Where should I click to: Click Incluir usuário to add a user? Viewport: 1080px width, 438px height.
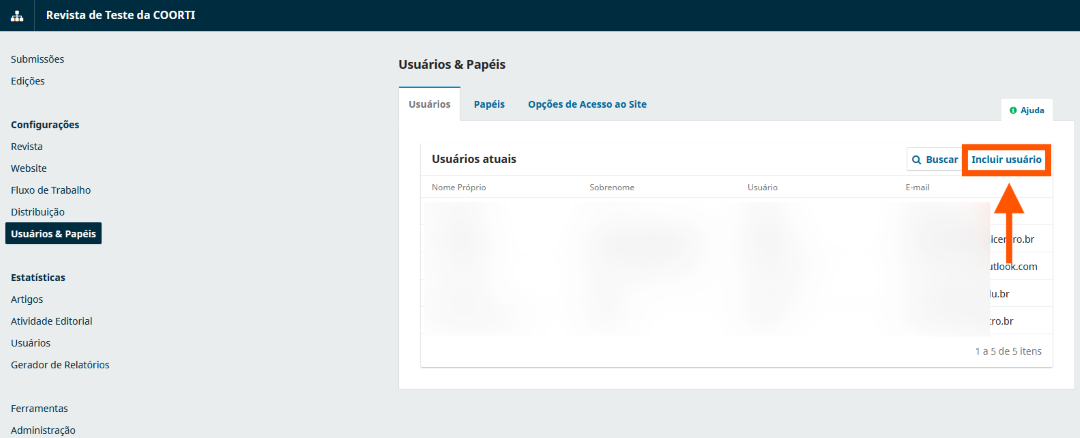click(x=1006, y=159)
